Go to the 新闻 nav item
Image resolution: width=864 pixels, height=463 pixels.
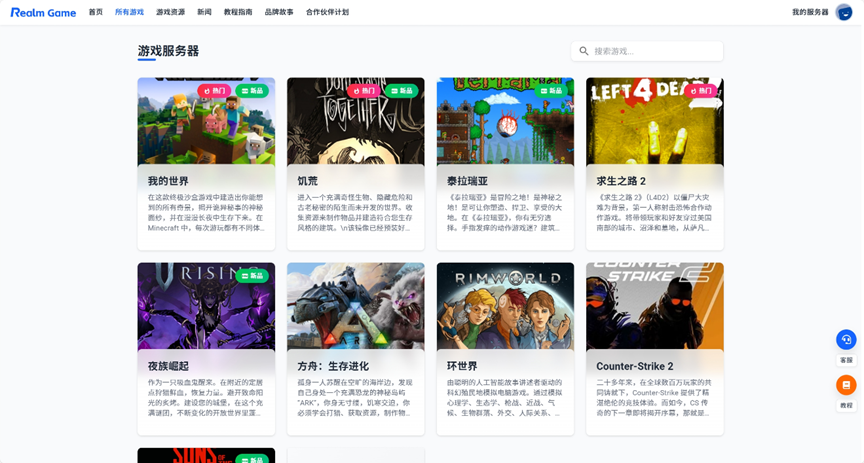click(204, 12)
